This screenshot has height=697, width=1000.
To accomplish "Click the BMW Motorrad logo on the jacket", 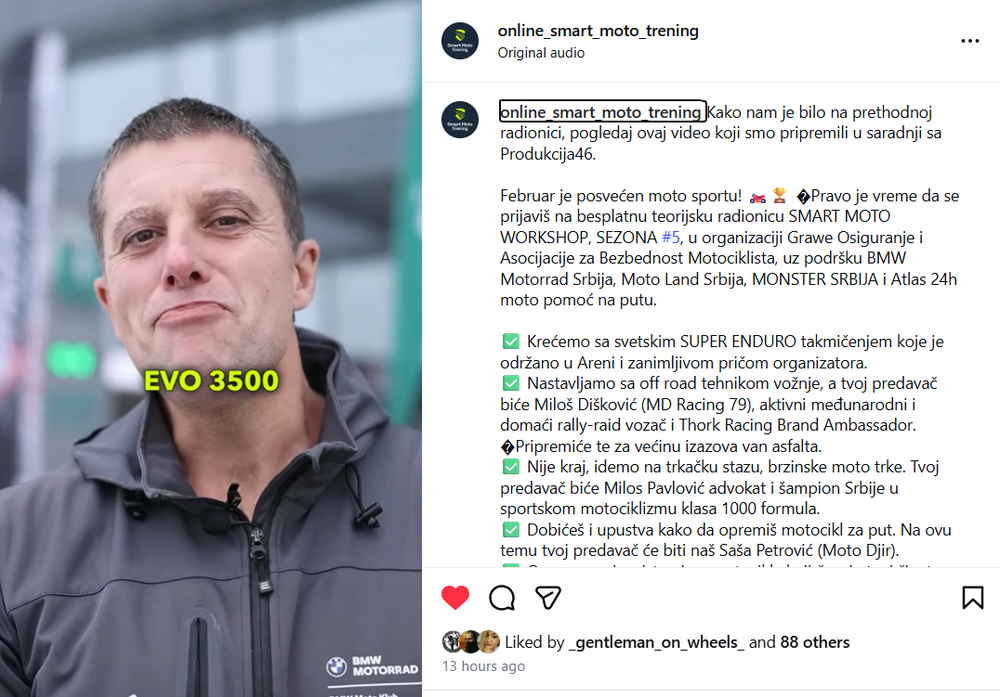I will pyautogui.click(x=372, y=666).
